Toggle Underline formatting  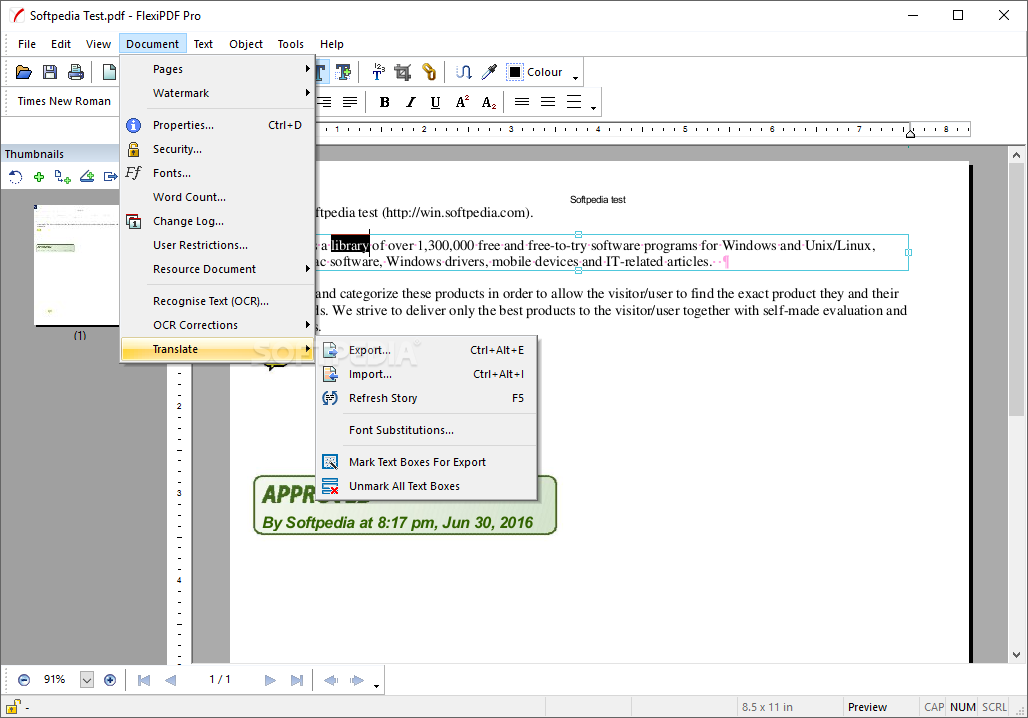click(435, 102)
